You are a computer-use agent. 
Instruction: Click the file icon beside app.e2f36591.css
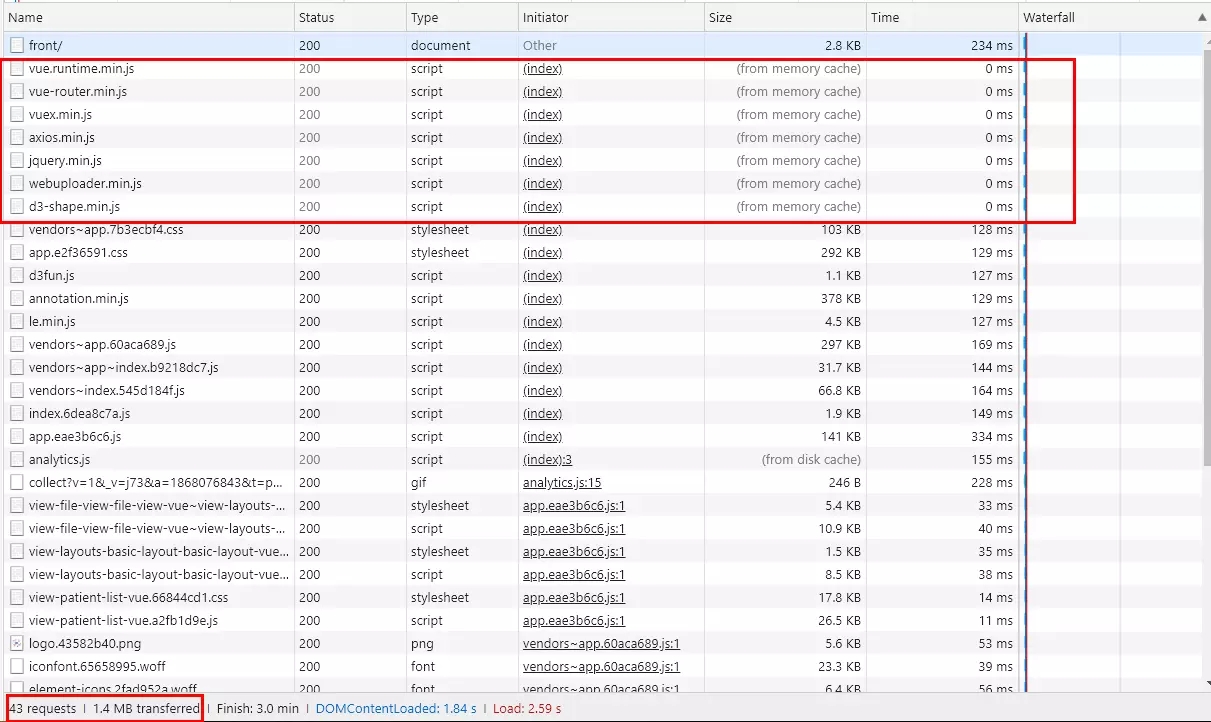pyautogui.click(x=17, y=253)
